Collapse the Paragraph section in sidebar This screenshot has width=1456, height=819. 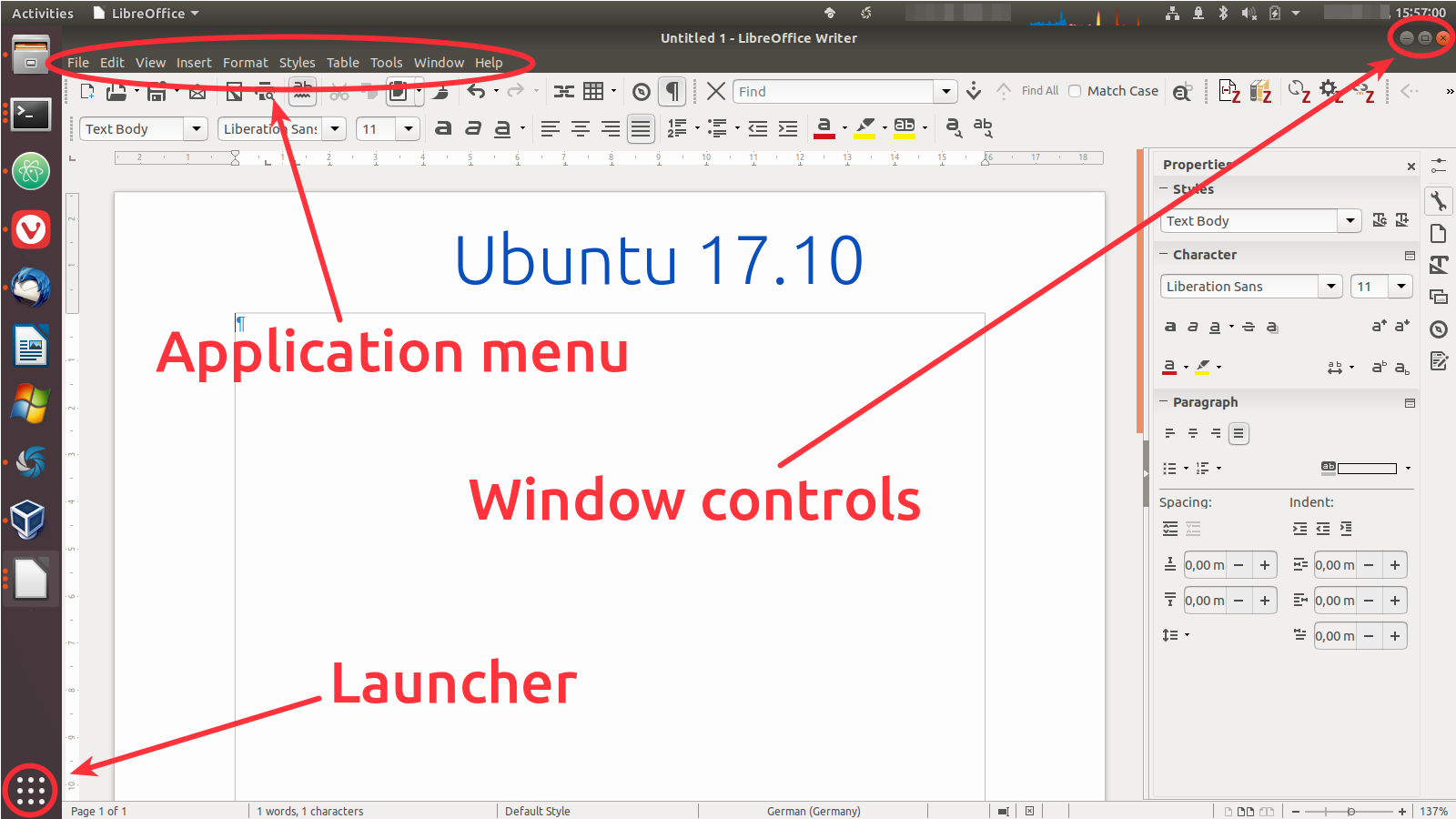1163,401
